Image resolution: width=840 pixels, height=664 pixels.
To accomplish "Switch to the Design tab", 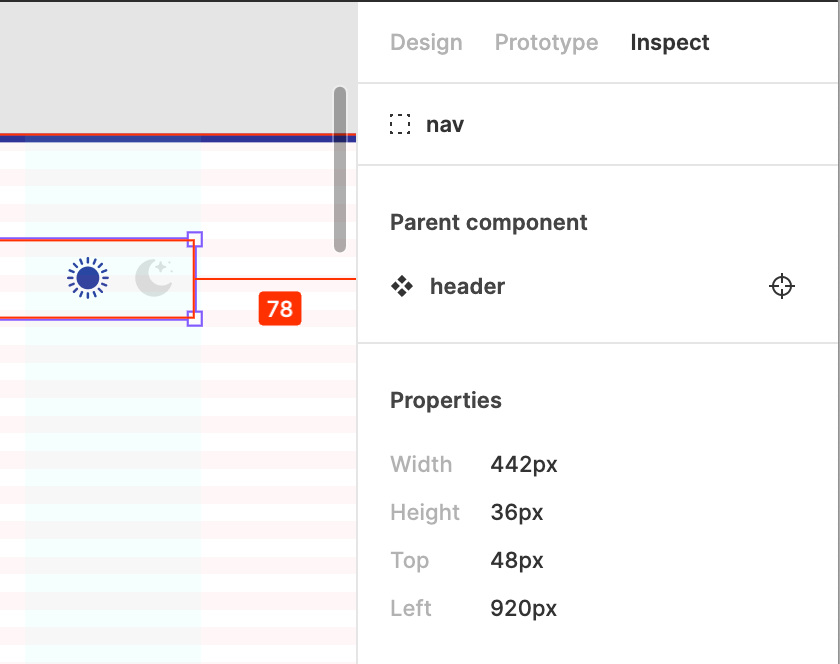I will click(x=426, y=42).
